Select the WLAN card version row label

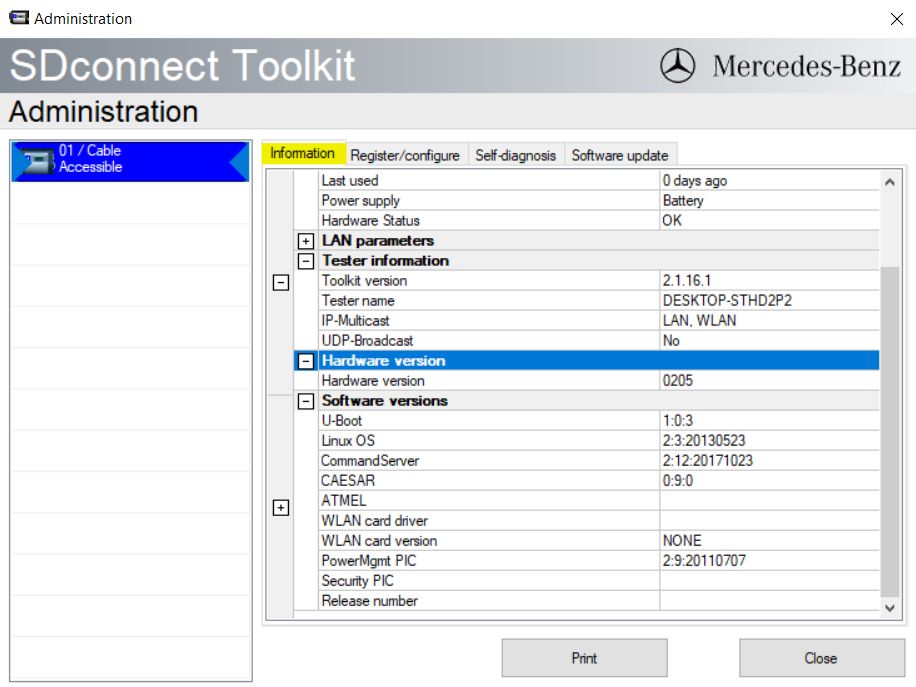point(379,541)
